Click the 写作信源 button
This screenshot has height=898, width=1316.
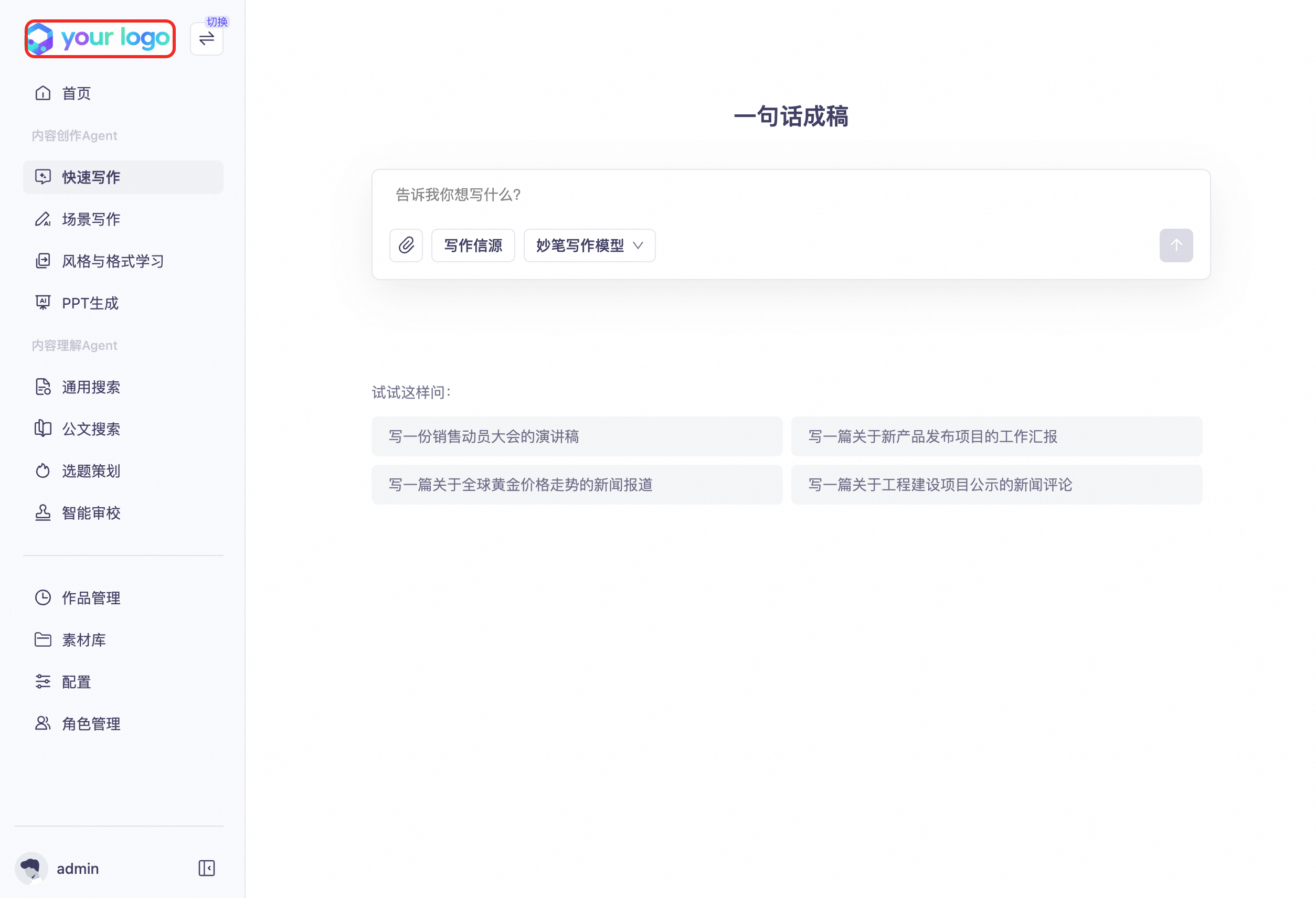pos(473,245)
